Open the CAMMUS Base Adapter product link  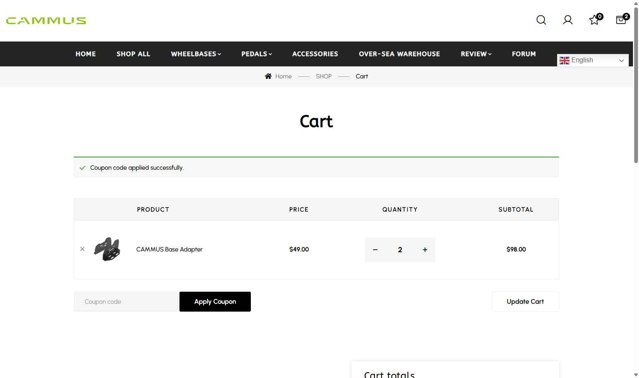click(169, 249)
